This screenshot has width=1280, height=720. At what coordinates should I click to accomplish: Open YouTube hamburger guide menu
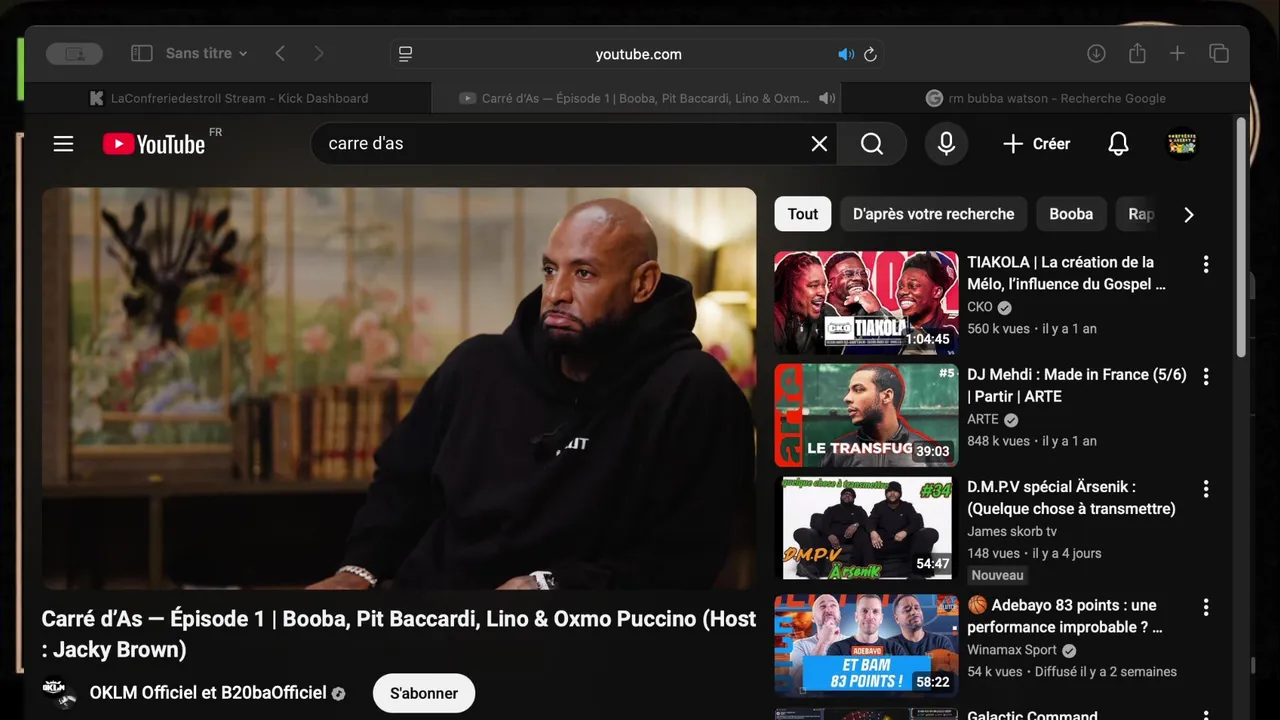coord(63,144)
